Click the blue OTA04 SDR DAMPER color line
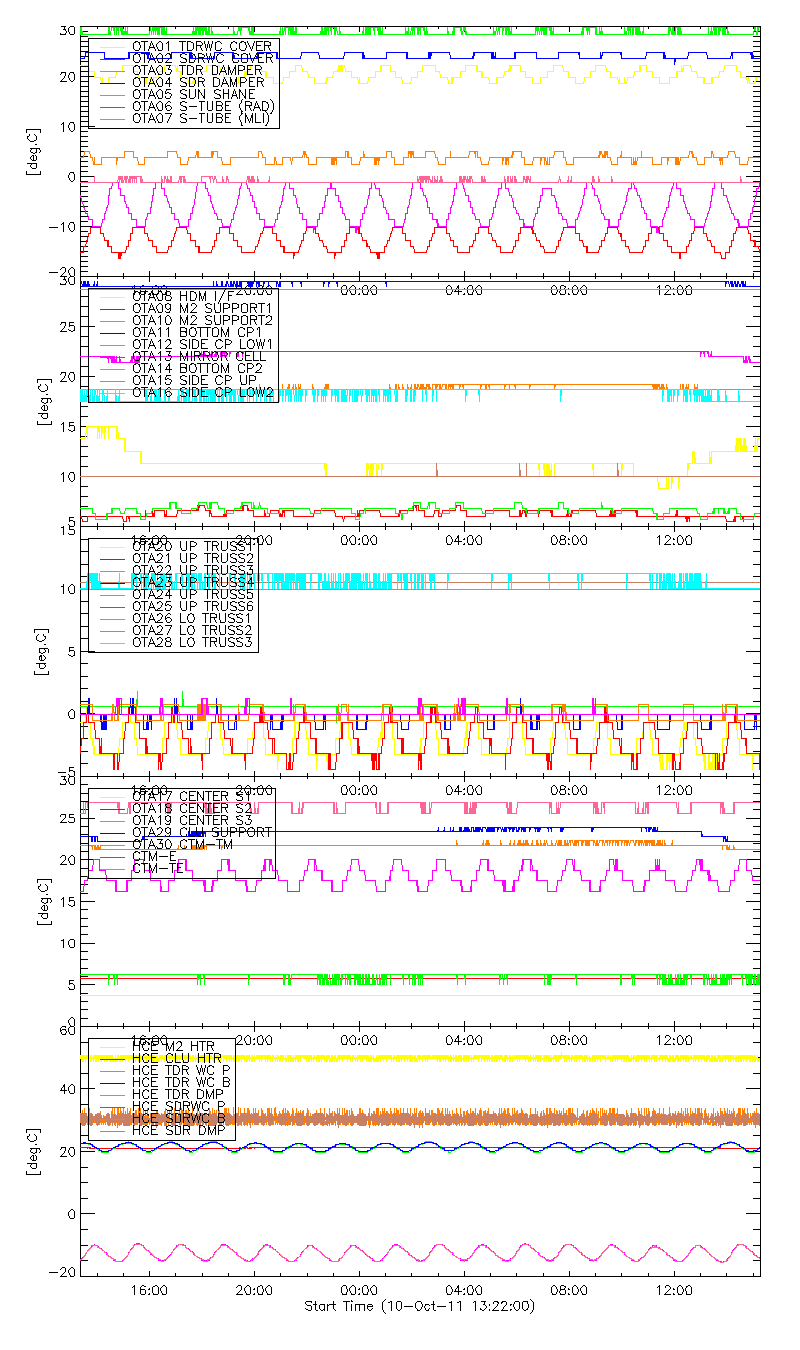 (110, 82)
